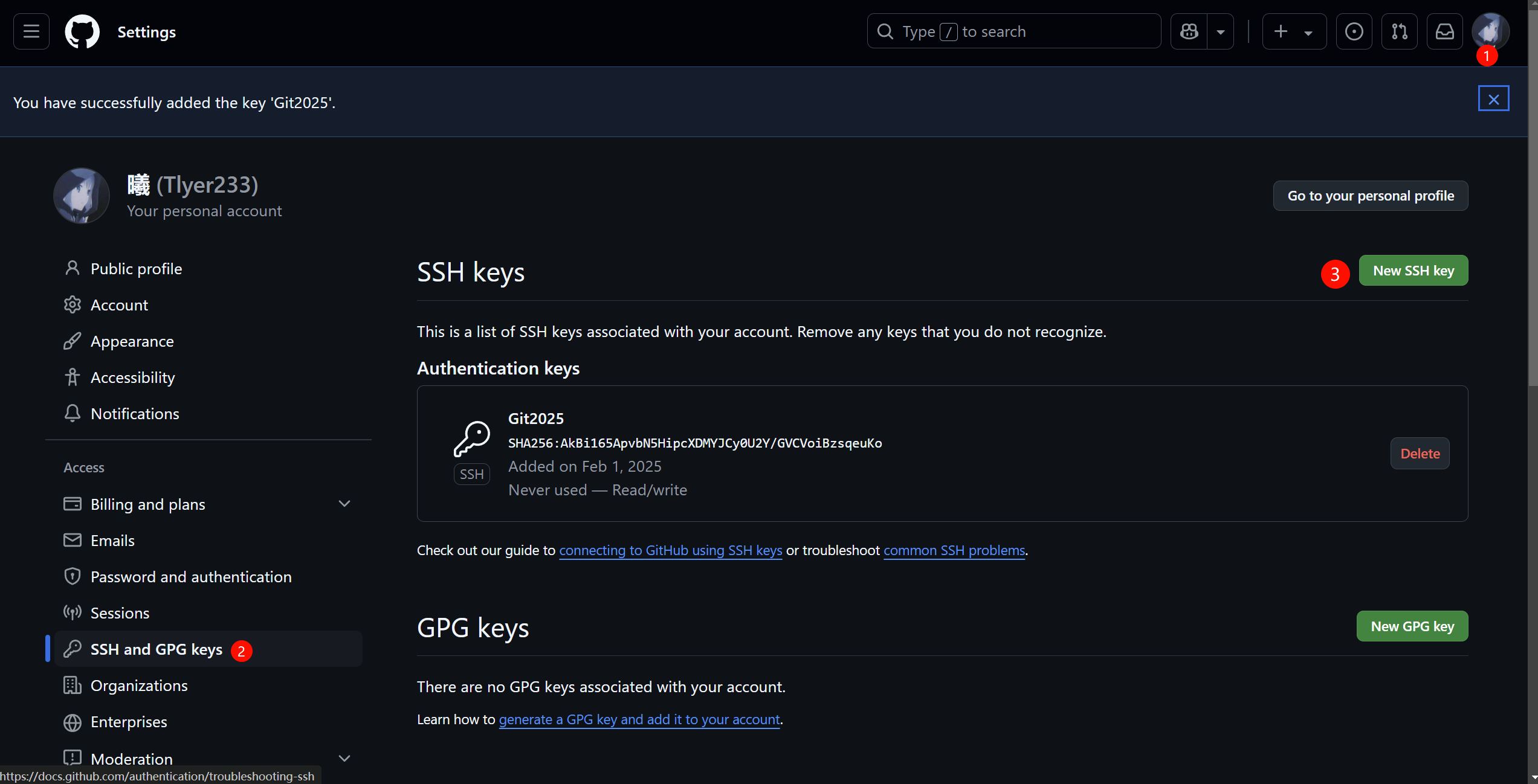Viewport: 1538px width, 784px height.
Task: Open Public profile settings
Action: click(x=136, y=269)
